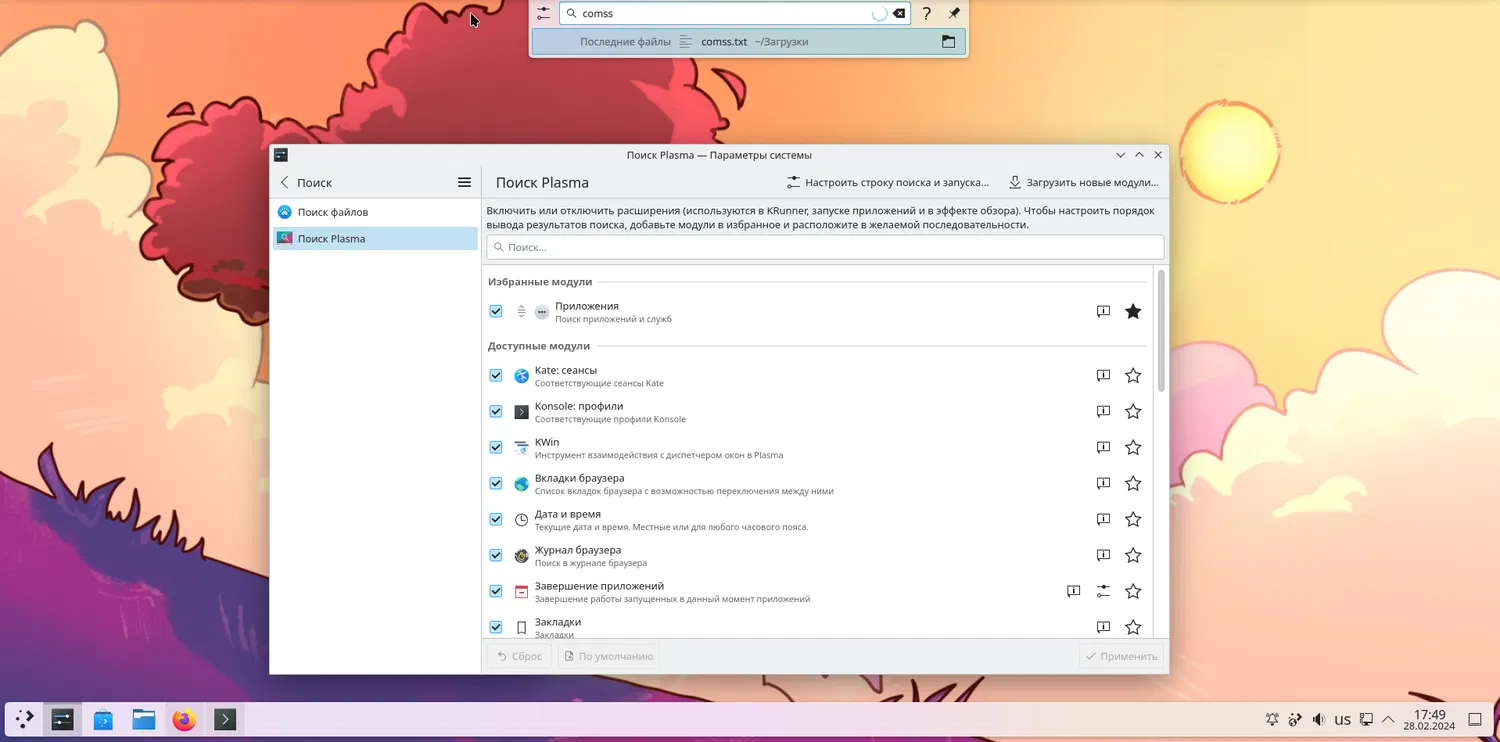Expand hidden system tray icons arrow

[1388, 719]
